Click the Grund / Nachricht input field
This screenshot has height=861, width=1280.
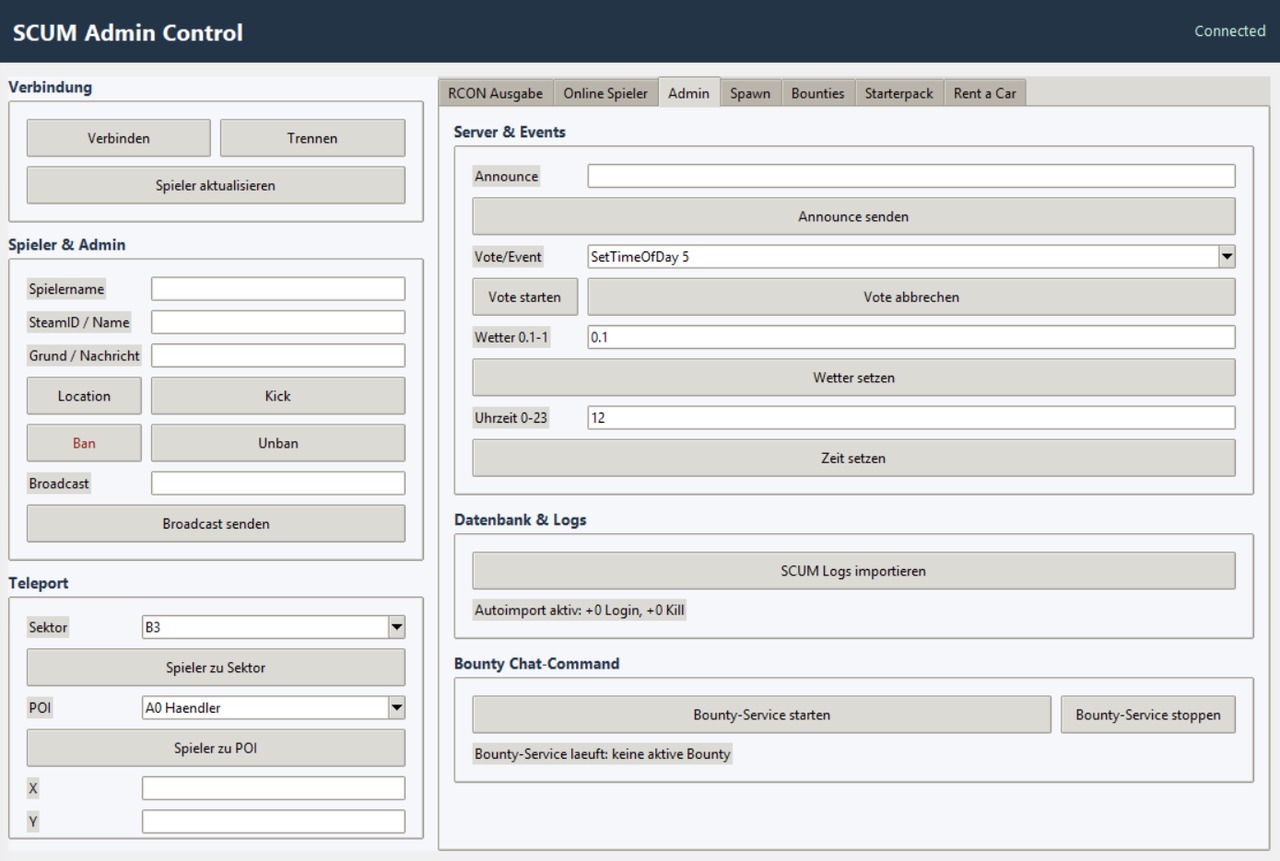pyautogui.click(x=278, y=355)
